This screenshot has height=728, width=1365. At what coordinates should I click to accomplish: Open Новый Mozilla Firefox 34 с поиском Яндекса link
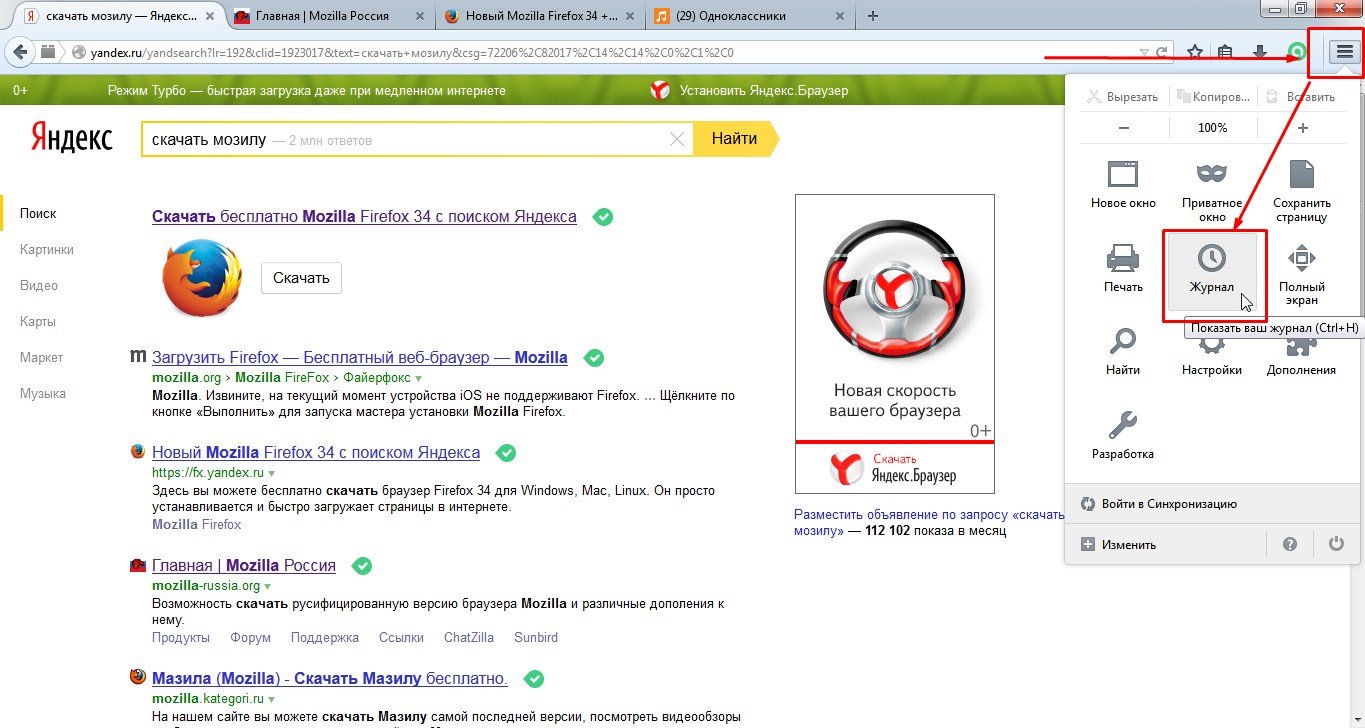(316, 452)
